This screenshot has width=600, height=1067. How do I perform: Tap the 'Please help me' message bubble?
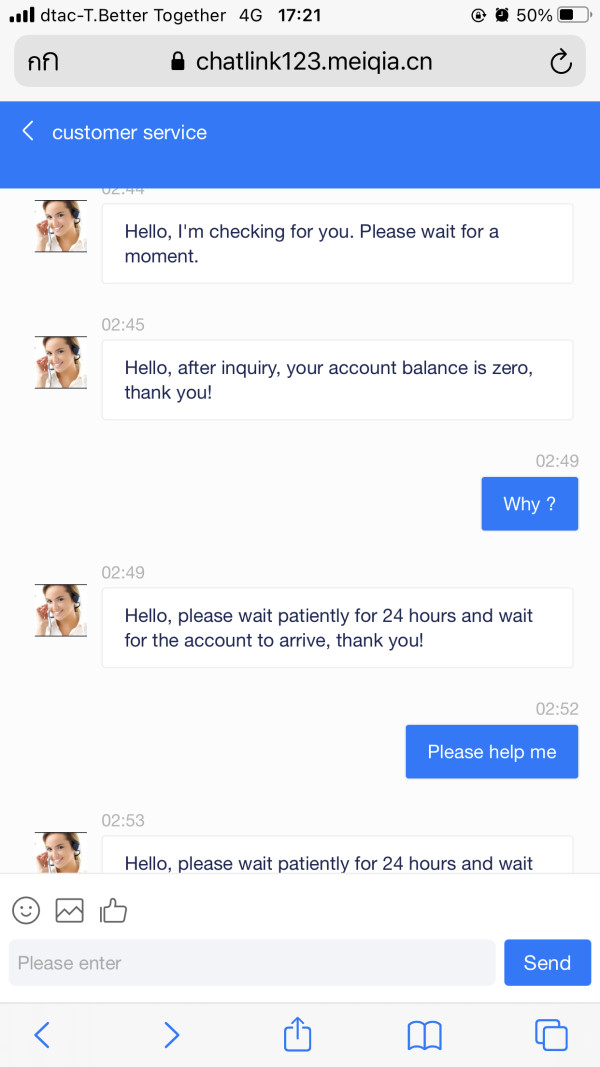click(492, 751)
